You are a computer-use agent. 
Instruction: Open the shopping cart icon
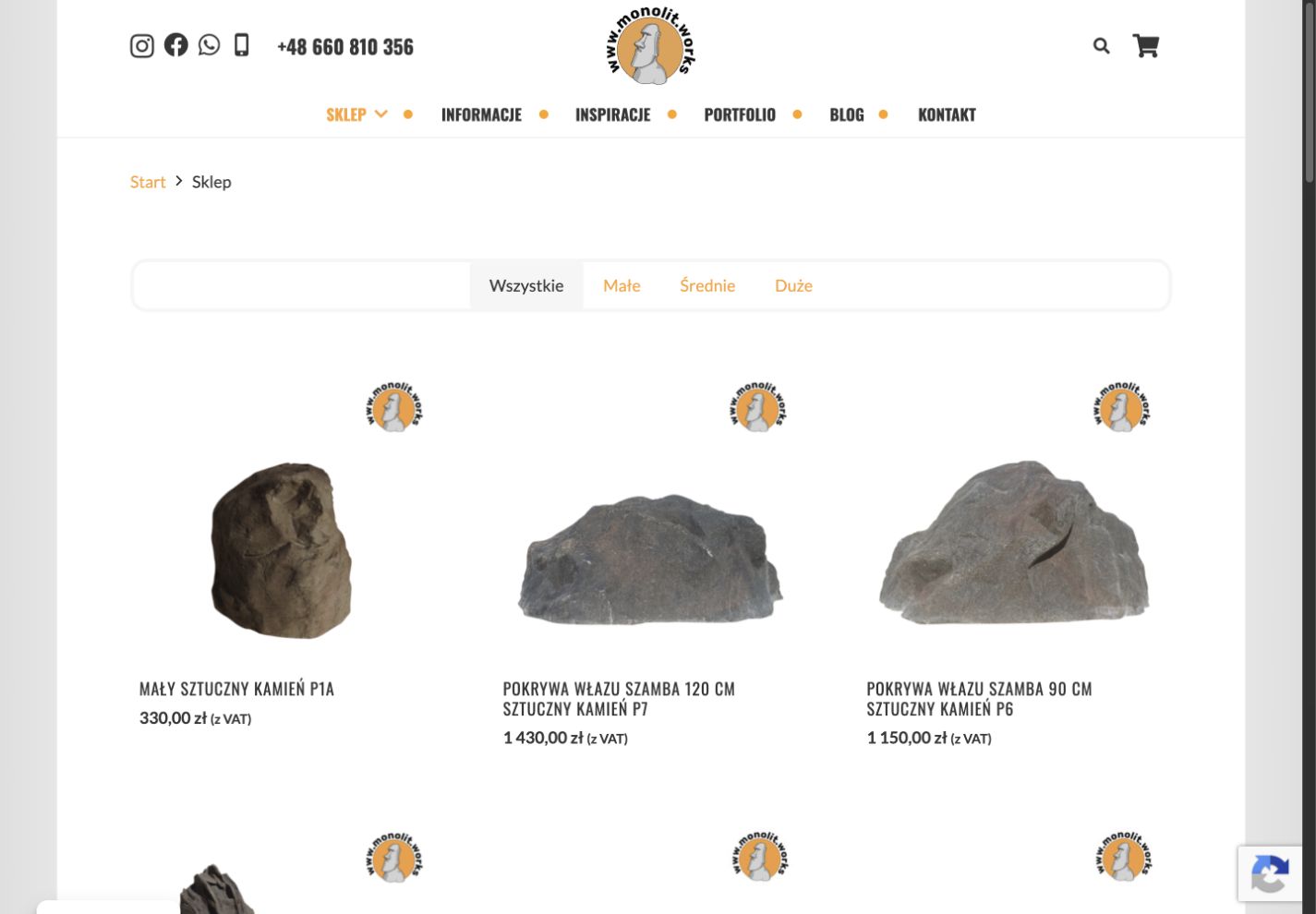1146,45
